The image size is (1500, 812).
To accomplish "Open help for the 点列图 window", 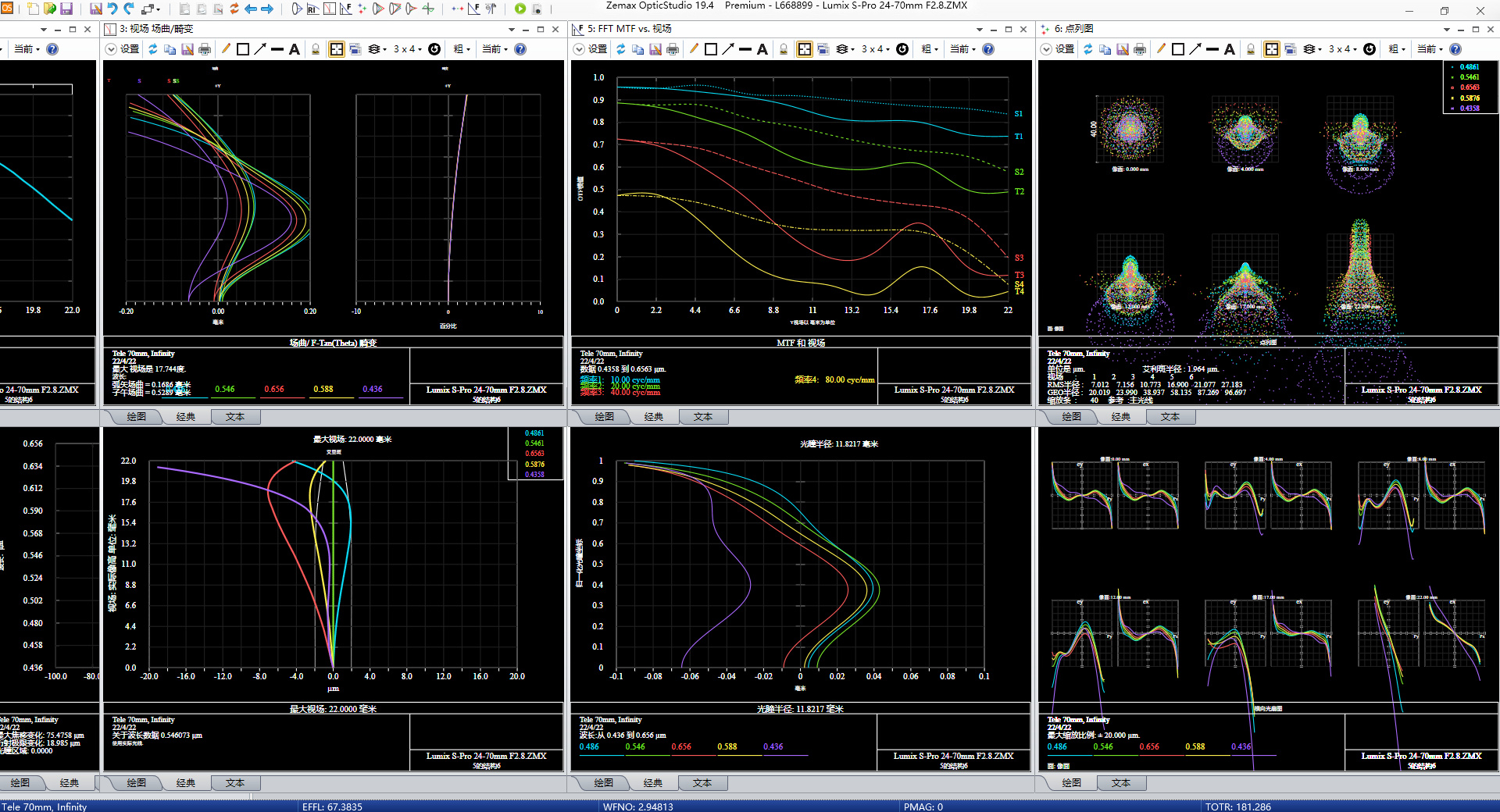I will point(1455,49).
